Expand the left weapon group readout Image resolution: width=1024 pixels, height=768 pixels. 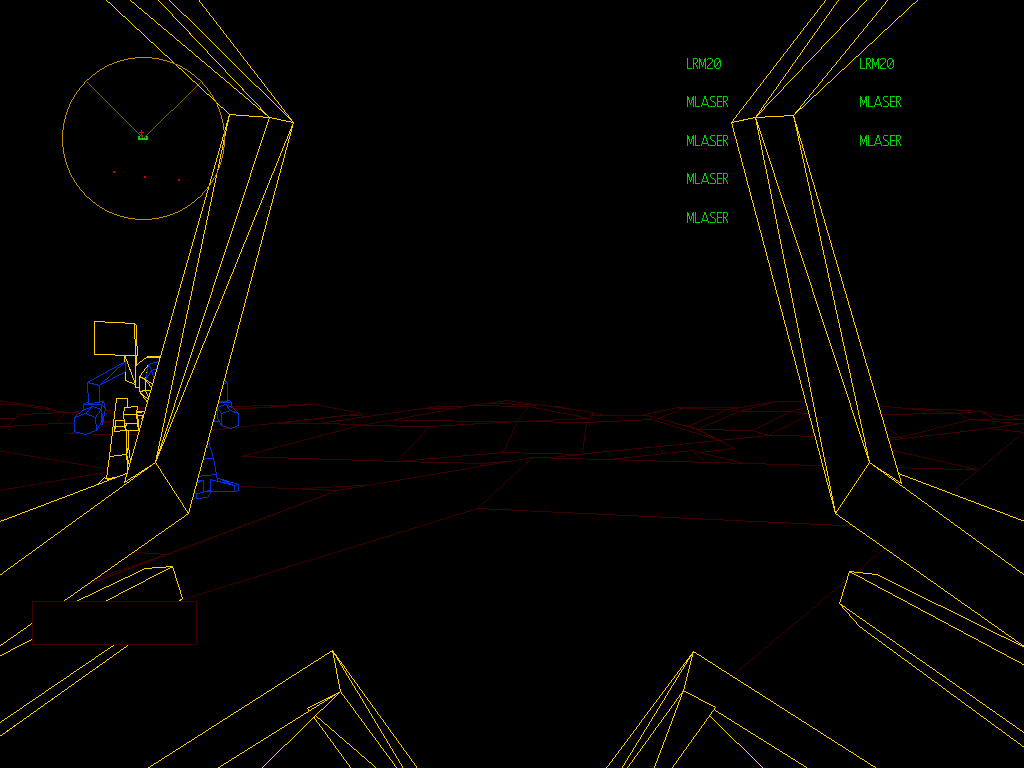[706, 140]
